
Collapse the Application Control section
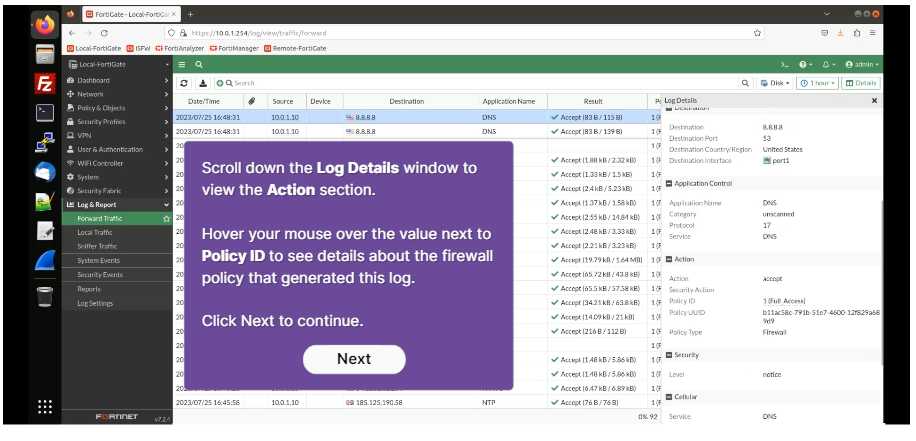(669, 183)
